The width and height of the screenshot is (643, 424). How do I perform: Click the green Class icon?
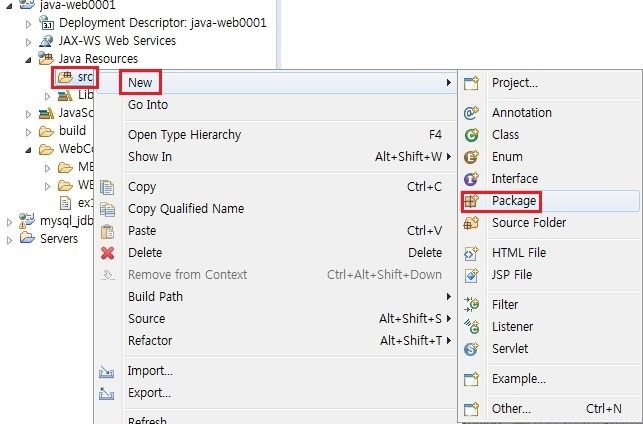pos(471,135)
